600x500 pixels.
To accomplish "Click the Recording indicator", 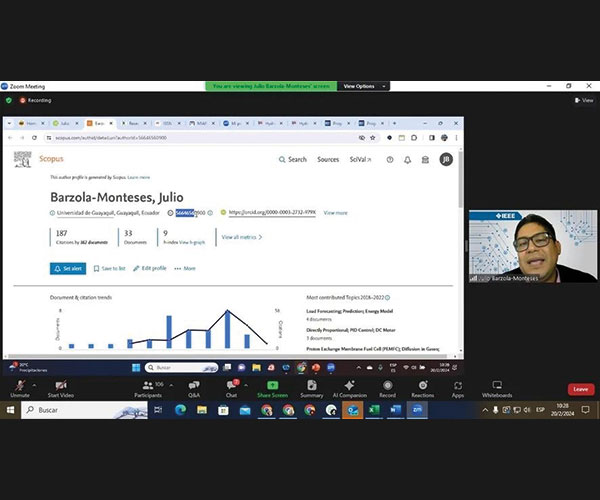I will point(36,100).
